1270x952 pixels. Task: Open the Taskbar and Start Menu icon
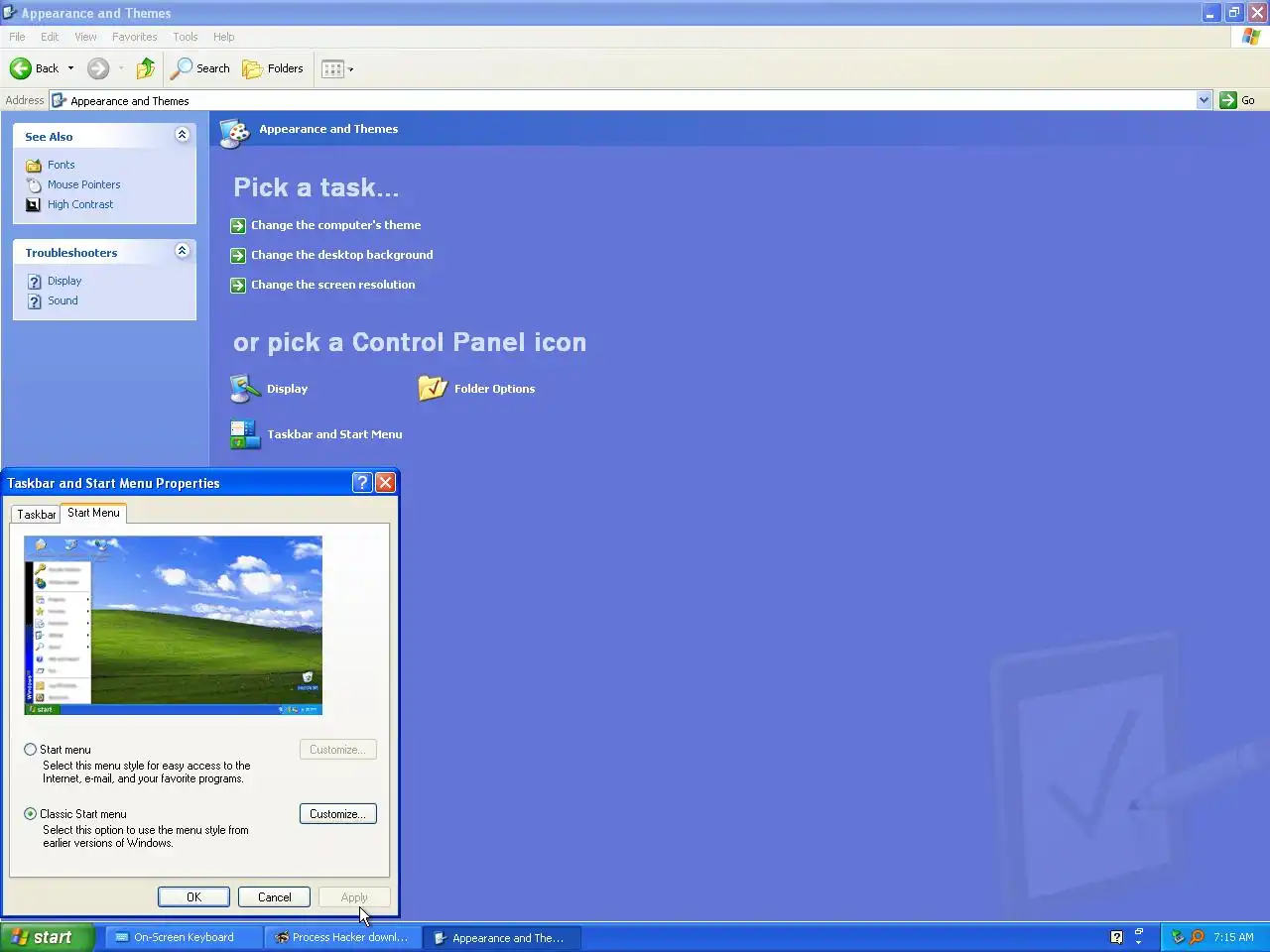(x=316, y=434)
